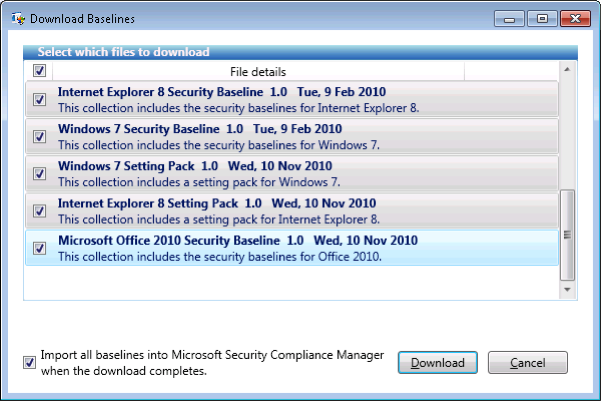Uncheck the select-all checkbox beside File details
Screen dimensions: 601x401
pos(39,71)
